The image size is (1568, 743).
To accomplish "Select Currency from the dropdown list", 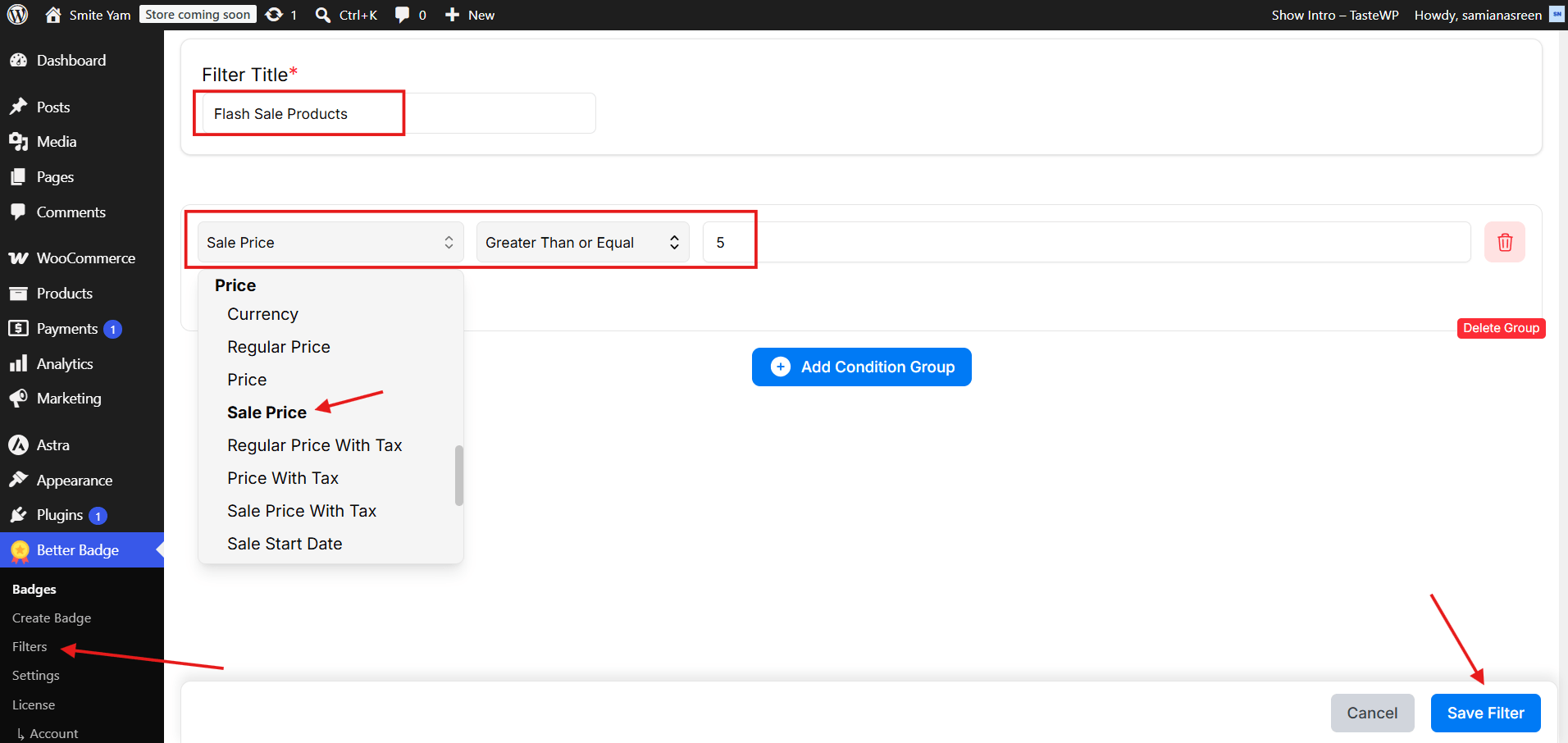I will [x=262, y=314].
